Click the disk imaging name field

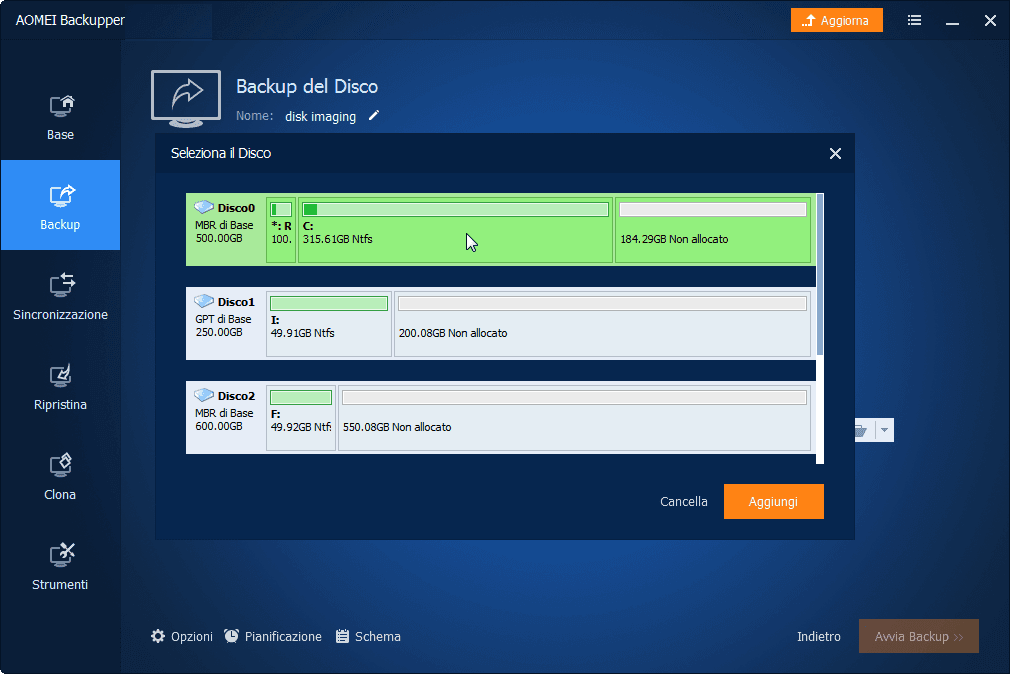click(320, 117)
